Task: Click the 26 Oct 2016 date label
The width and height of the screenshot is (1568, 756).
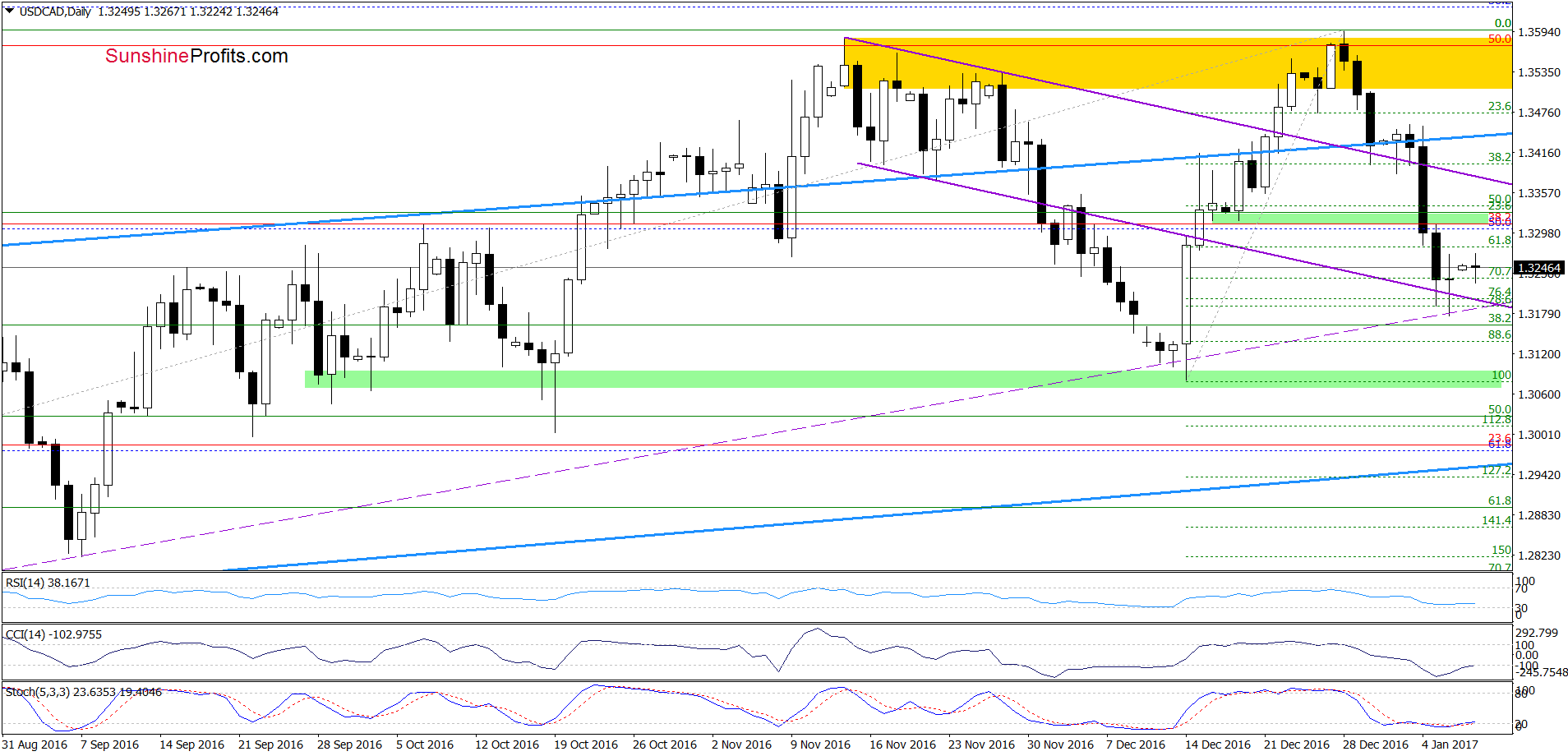Action: 665,744
